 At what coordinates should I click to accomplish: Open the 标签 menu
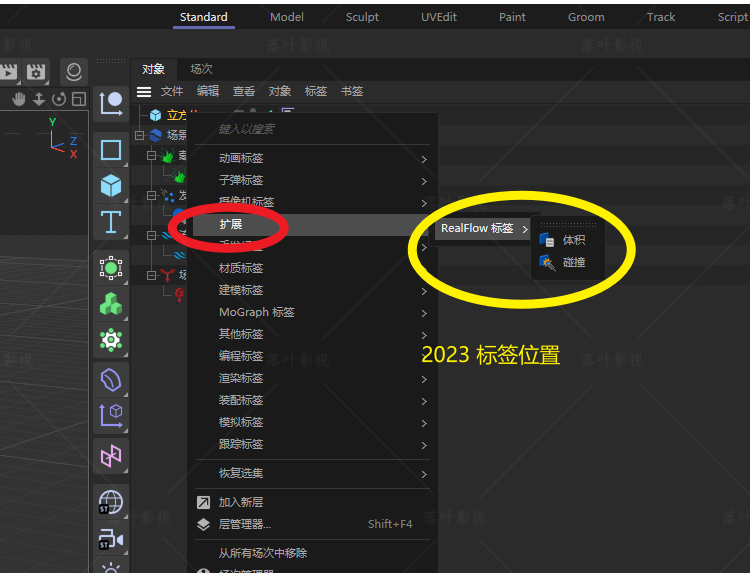pyautogui.click(x=316, y=91)
